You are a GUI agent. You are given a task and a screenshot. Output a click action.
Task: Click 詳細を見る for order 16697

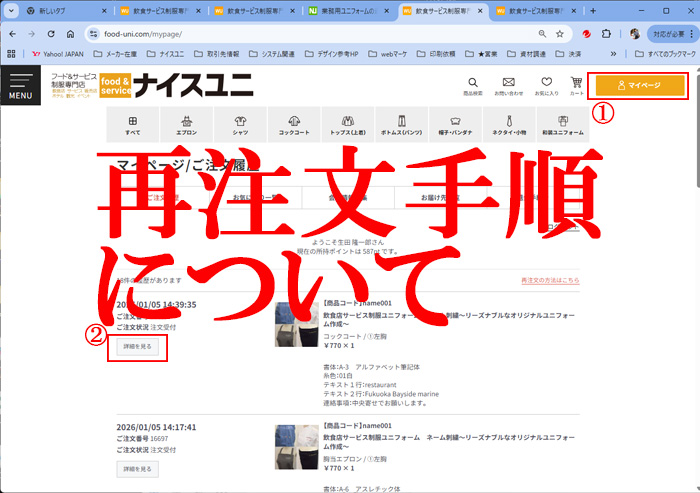coord(138,469)
